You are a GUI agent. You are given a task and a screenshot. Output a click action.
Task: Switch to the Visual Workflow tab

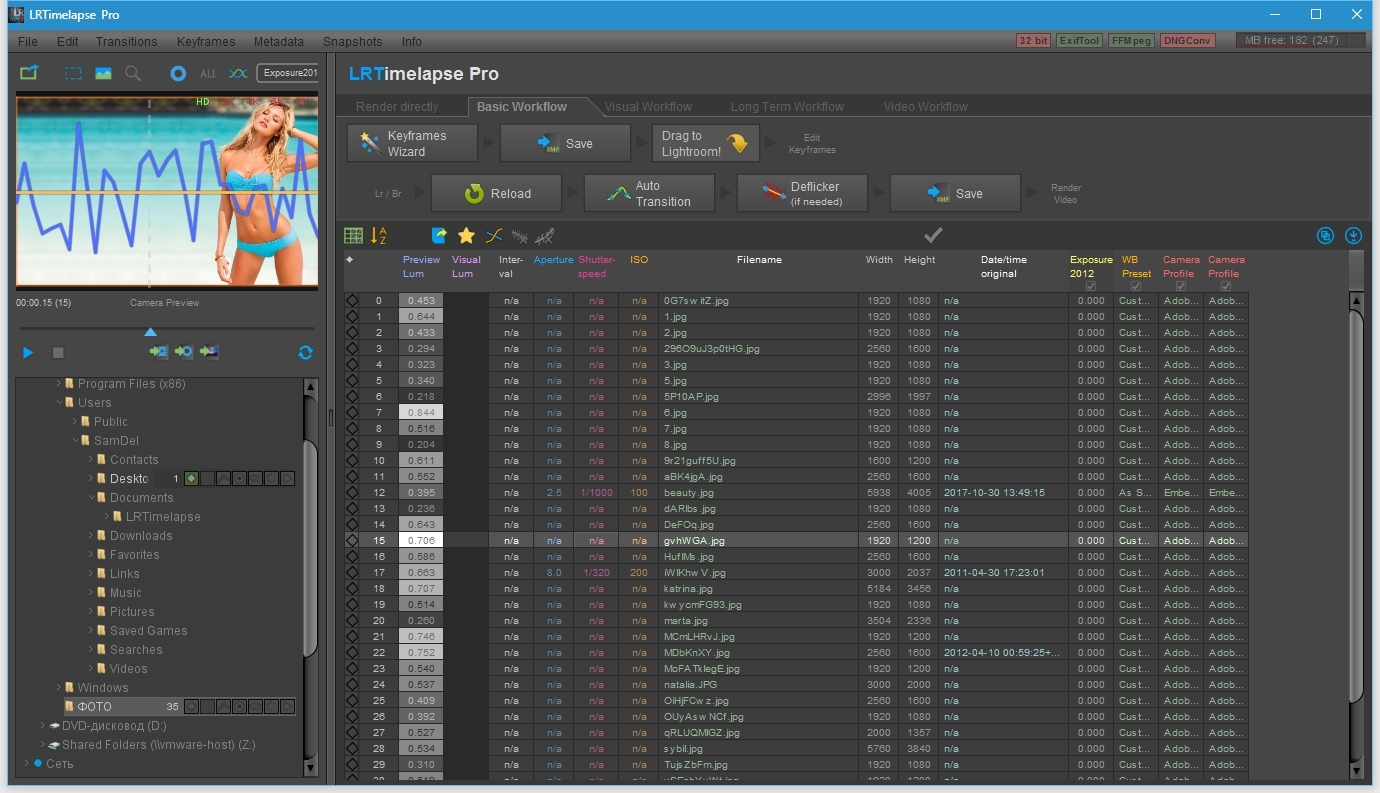[648, 107]
